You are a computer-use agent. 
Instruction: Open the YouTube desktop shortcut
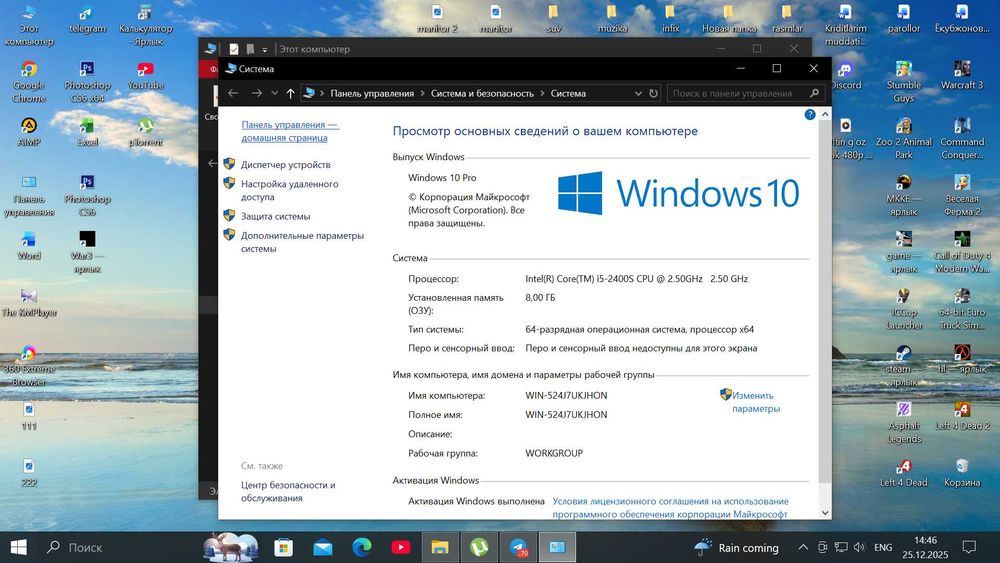coord(145,75)
